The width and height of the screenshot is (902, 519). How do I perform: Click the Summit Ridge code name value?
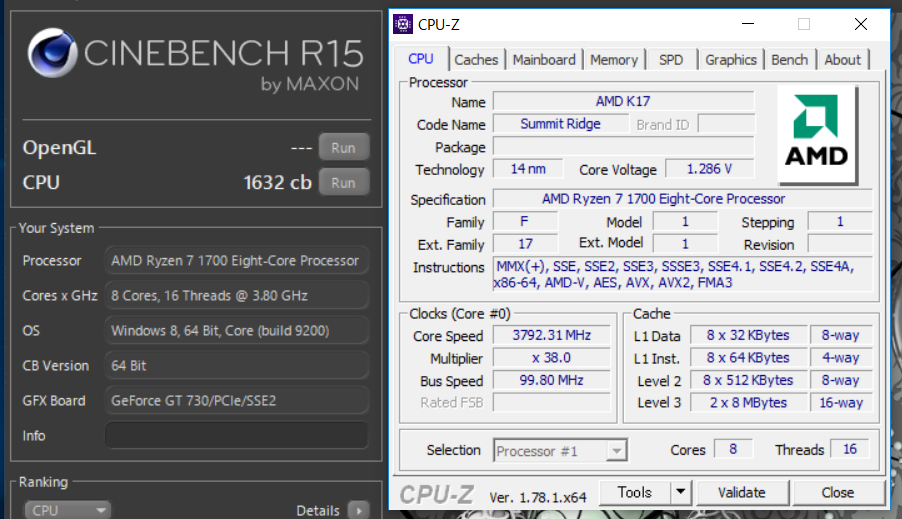[561, 124]
